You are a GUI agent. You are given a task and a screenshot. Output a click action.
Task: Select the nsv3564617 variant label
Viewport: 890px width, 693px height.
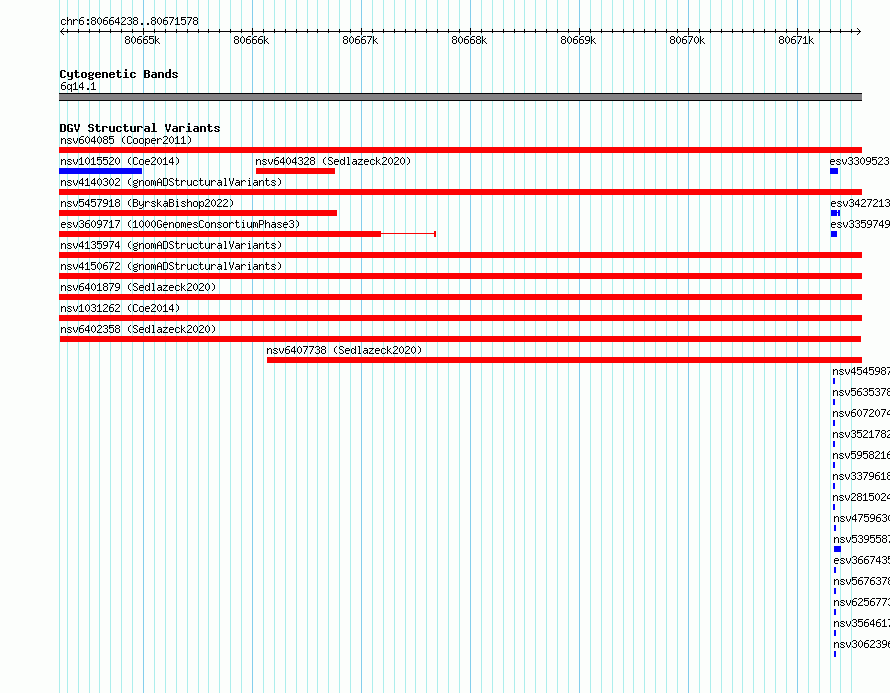862,623
